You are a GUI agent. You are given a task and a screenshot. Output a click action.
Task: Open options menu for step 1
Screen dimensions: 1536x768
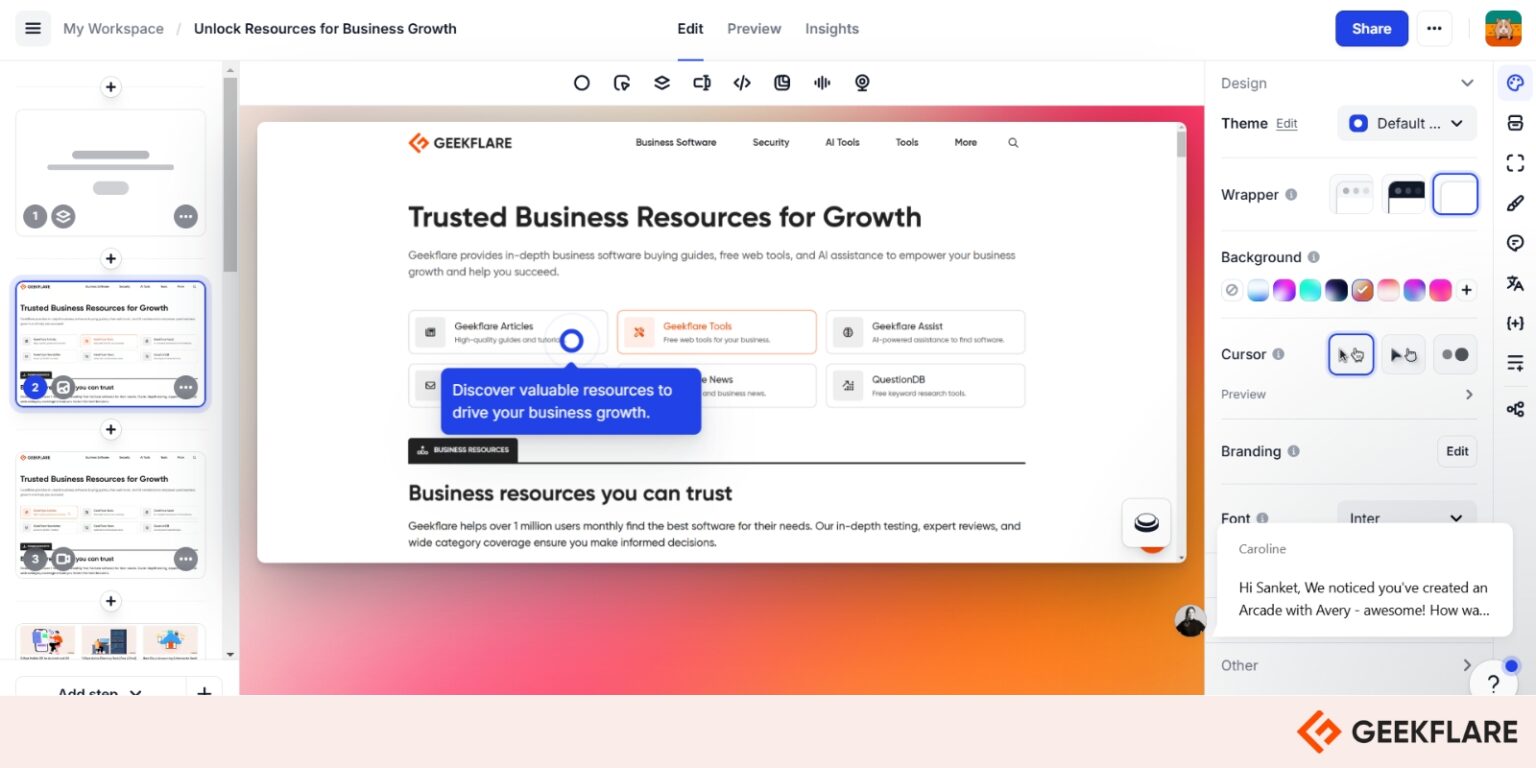[186, 216]
